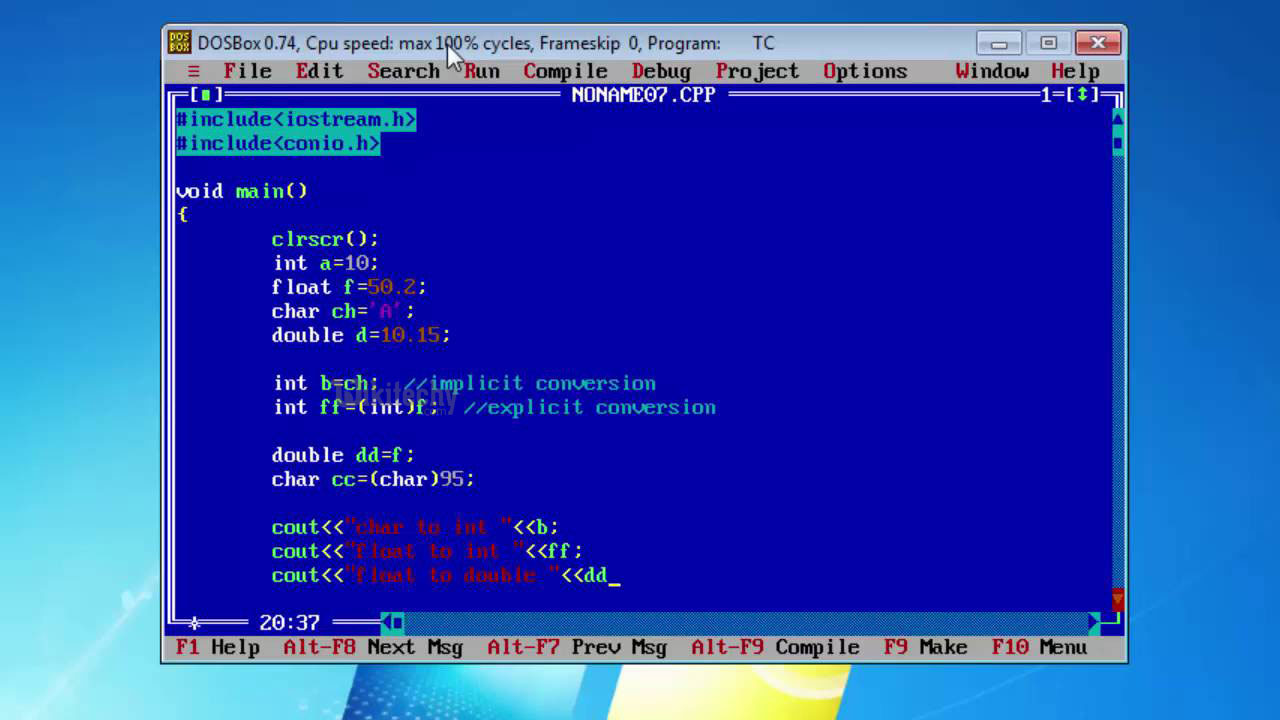Click the red scroll-down arrow at bottom right
The width and height of the screenshot is (1280, 720).
[1117, 599]
